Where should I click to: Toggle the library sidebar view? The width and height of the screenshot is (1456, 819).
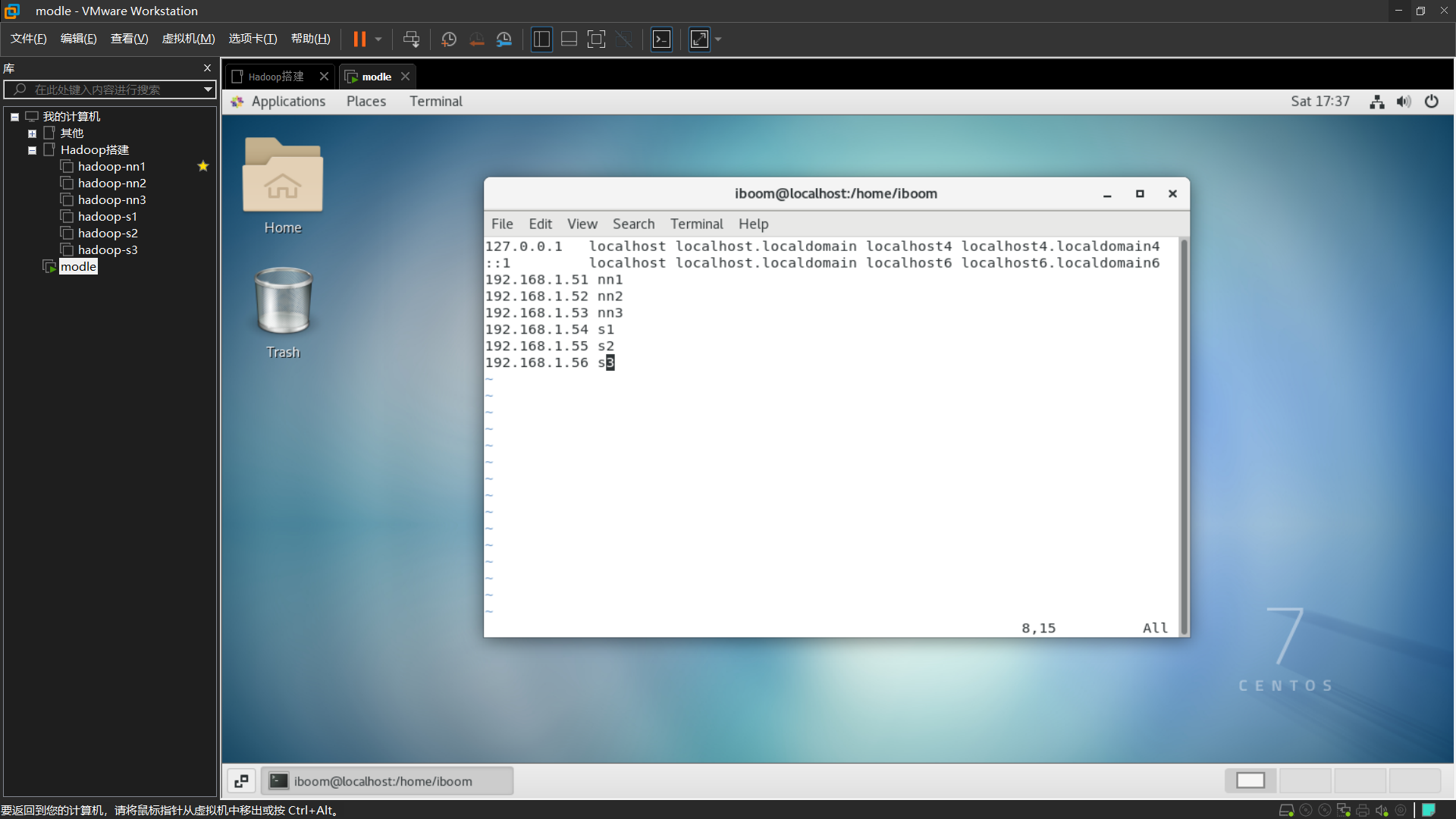coord(541,39)
